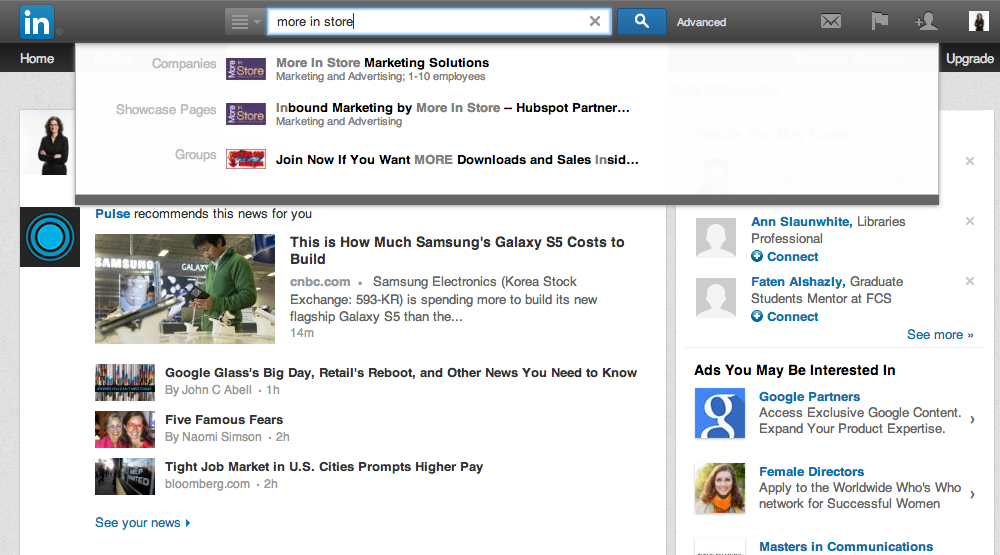Screen dimensions: 1000x555
Task: Click the More In Store company logo
Action: 246,69
